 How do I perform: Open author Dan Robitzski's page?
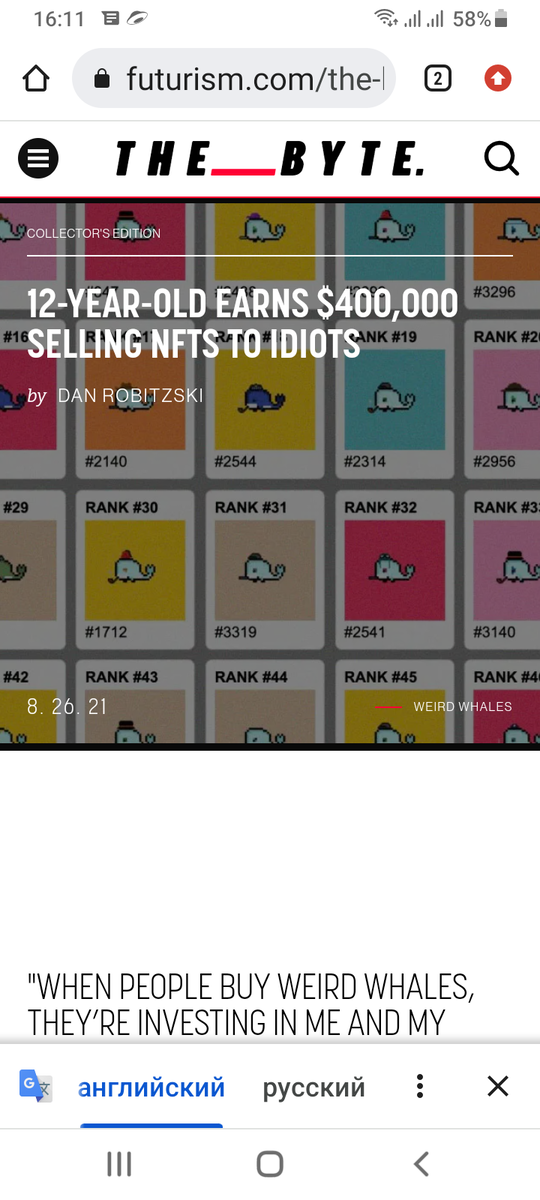coord(130,396)
